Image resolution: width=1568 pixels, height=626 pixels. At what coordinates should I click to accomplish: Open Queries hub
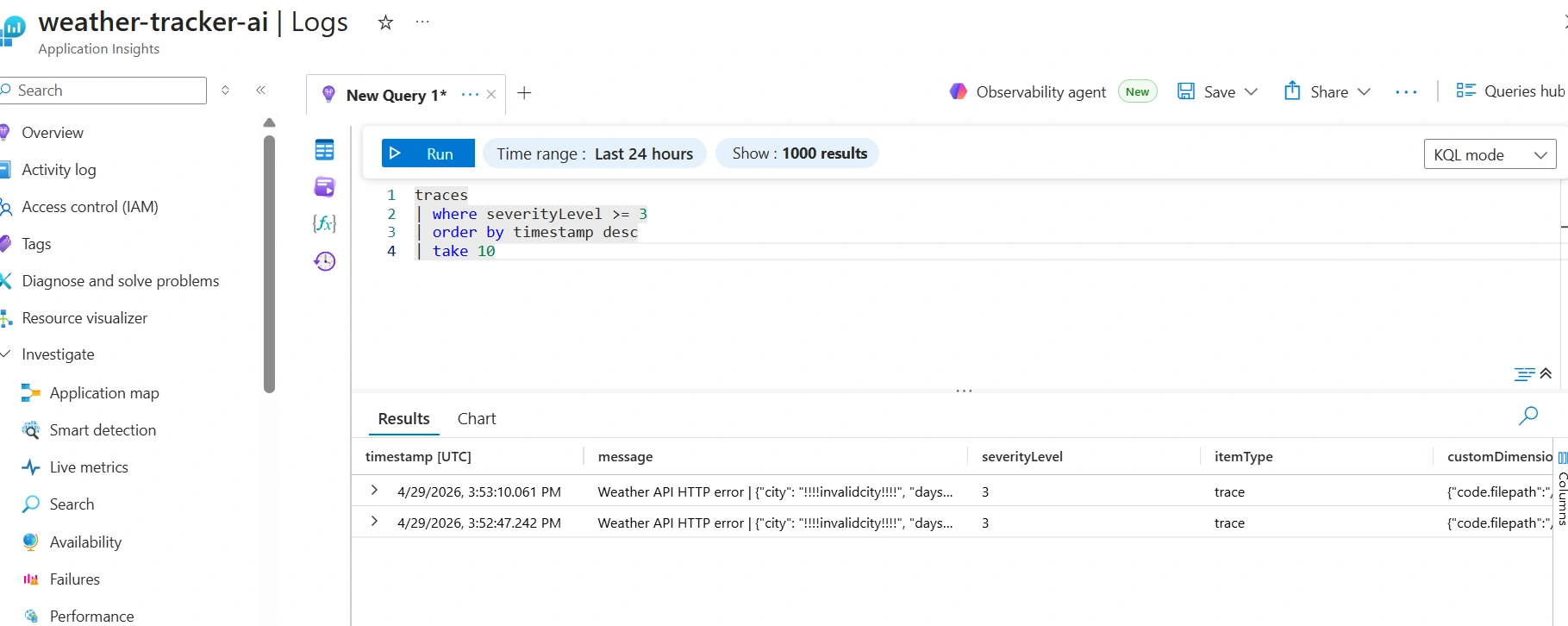1510,91
